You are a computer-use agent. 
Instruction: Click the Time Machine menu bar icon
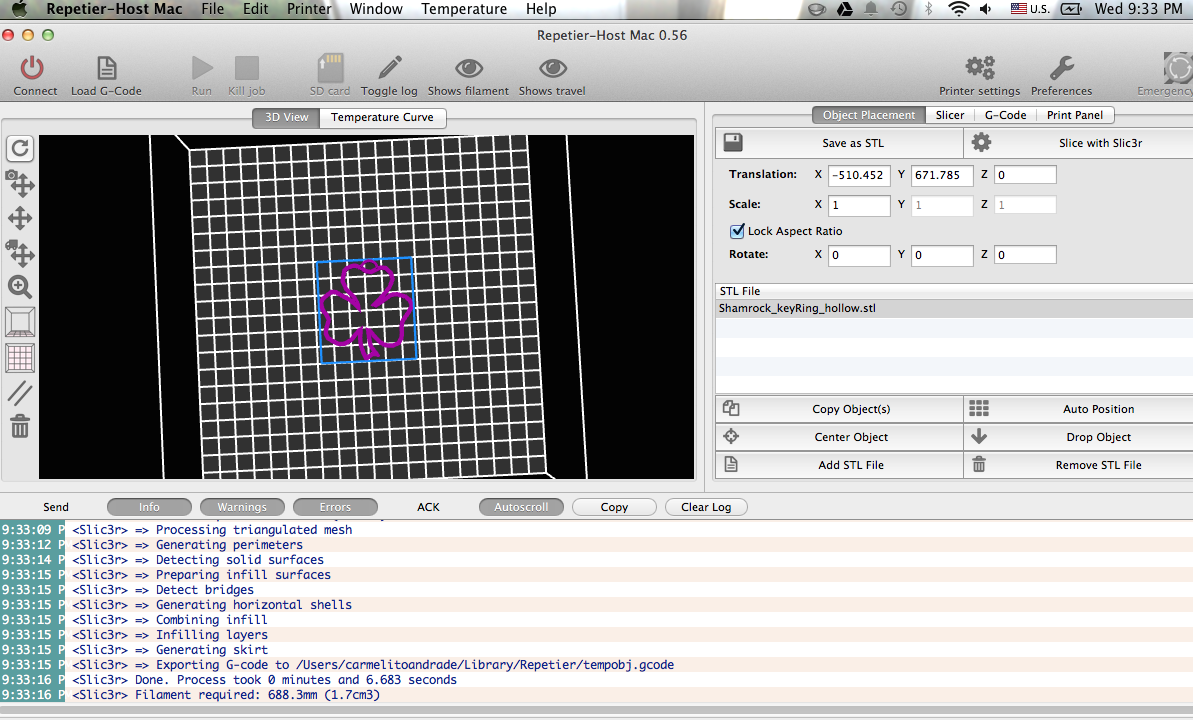point(899,9)
